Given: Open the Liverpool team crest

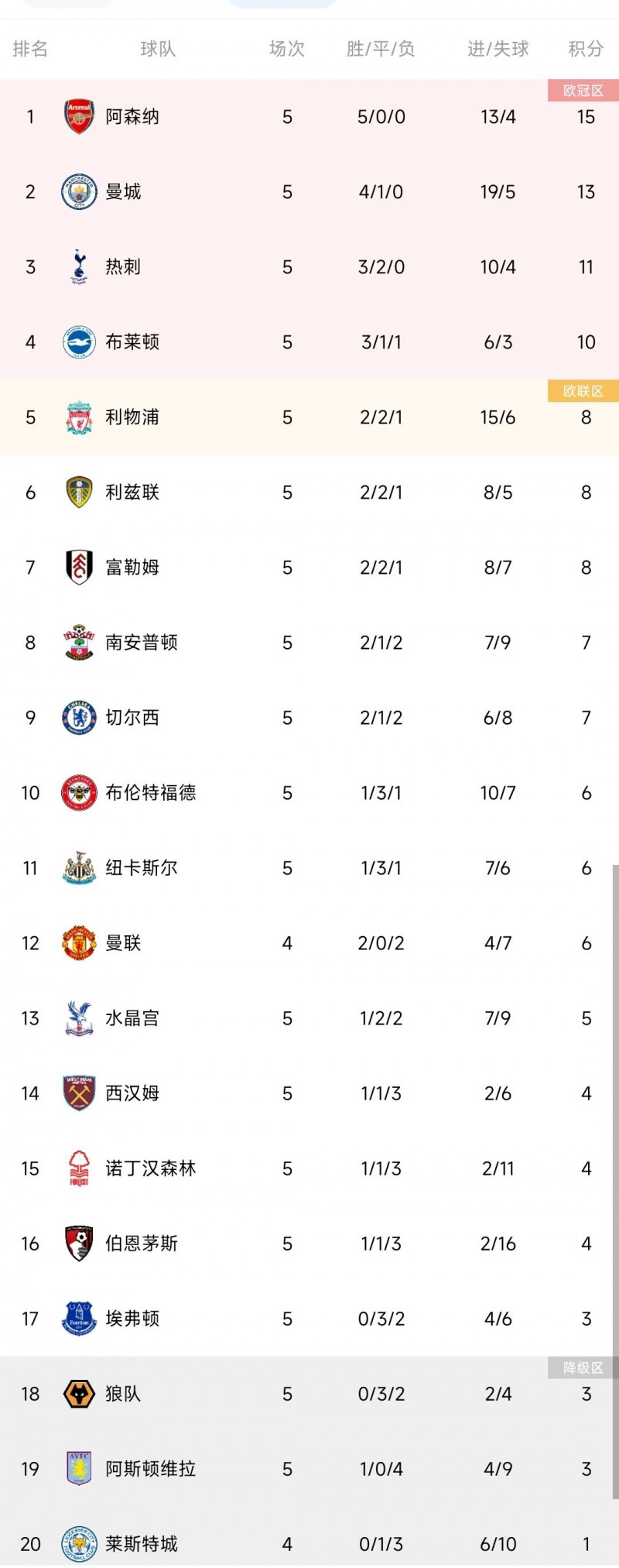Looking at the screenshot, I should point(79,417).
